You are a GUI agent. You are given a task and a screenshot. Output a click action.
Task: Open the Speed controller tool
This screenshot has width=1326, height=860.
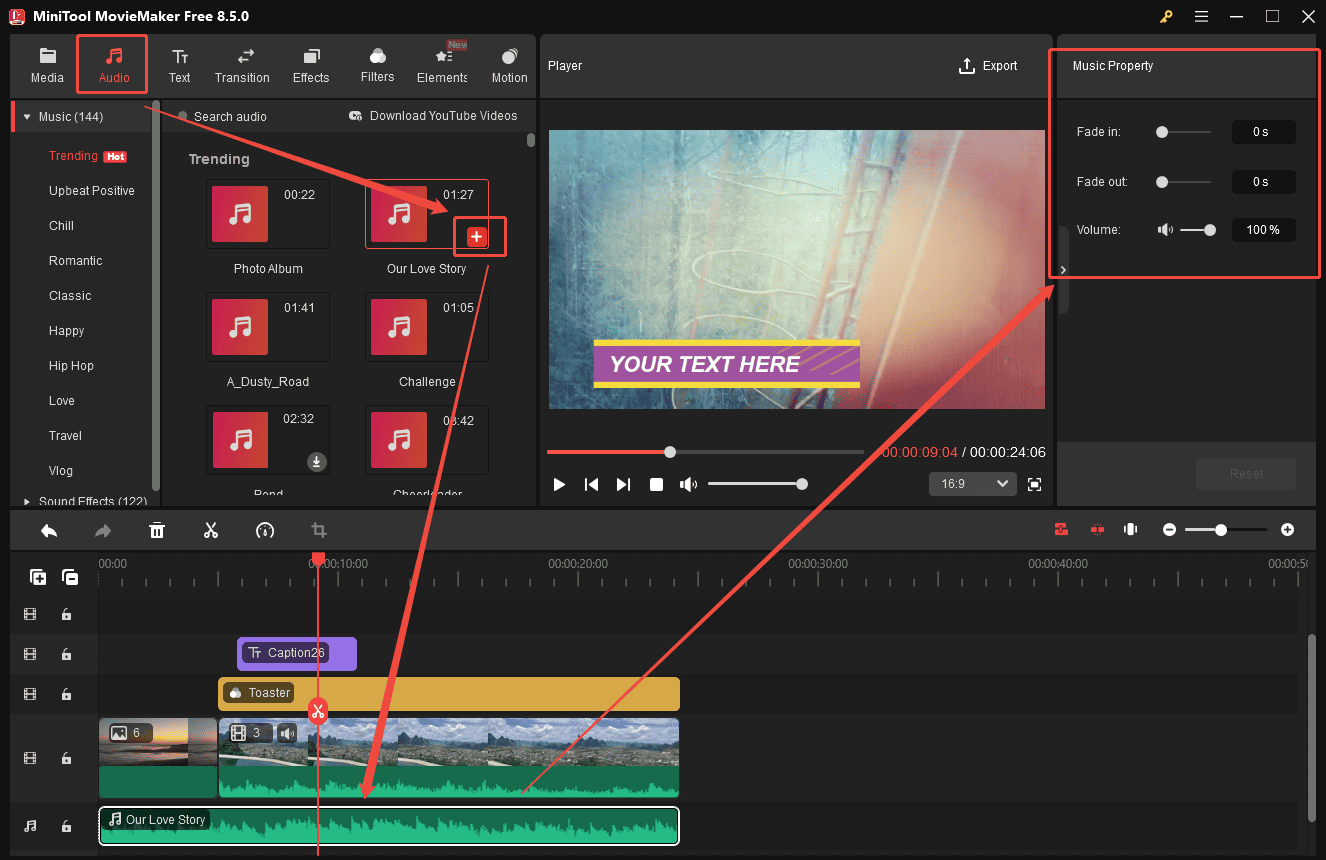click(x=265, y=530)
